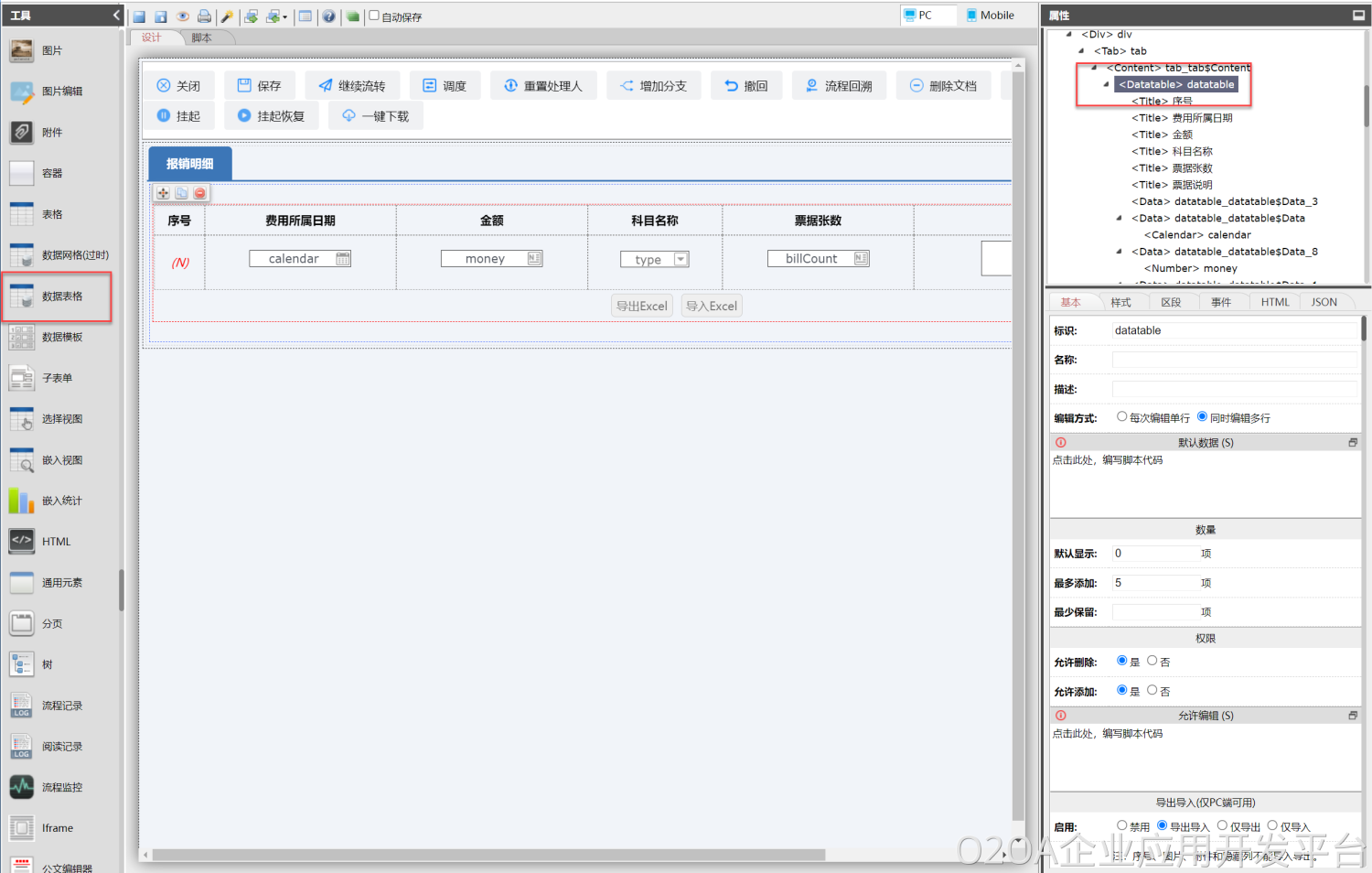Collapse the <Tab> tab tree node
The image size is (1372, 873).
tap(1081, 51)
